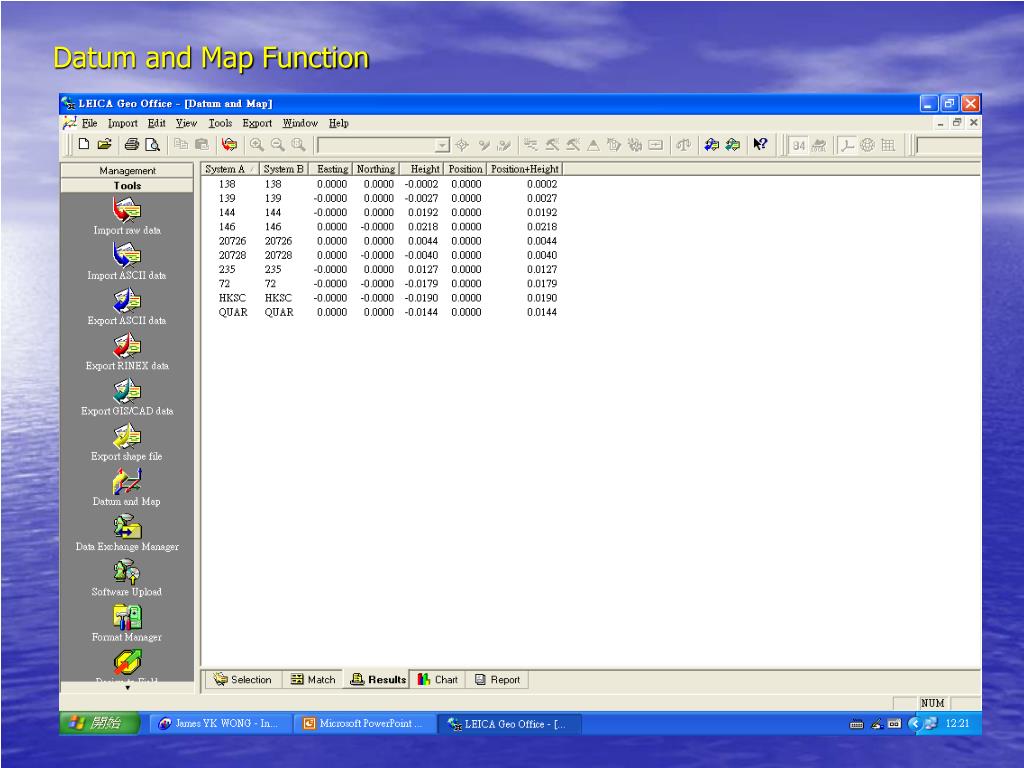This screenshot has width=1024, height=768.
Task: Sort by System A column header
Action: click(229, 169)
